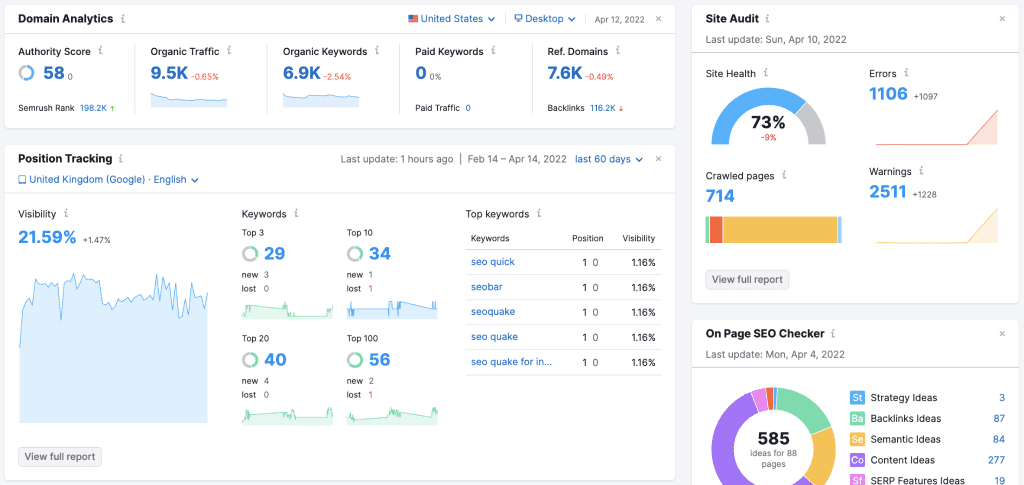This screenshot has height=485, width=1024.
Task: Click the Warnings count 2511
Action: (888, 192)
